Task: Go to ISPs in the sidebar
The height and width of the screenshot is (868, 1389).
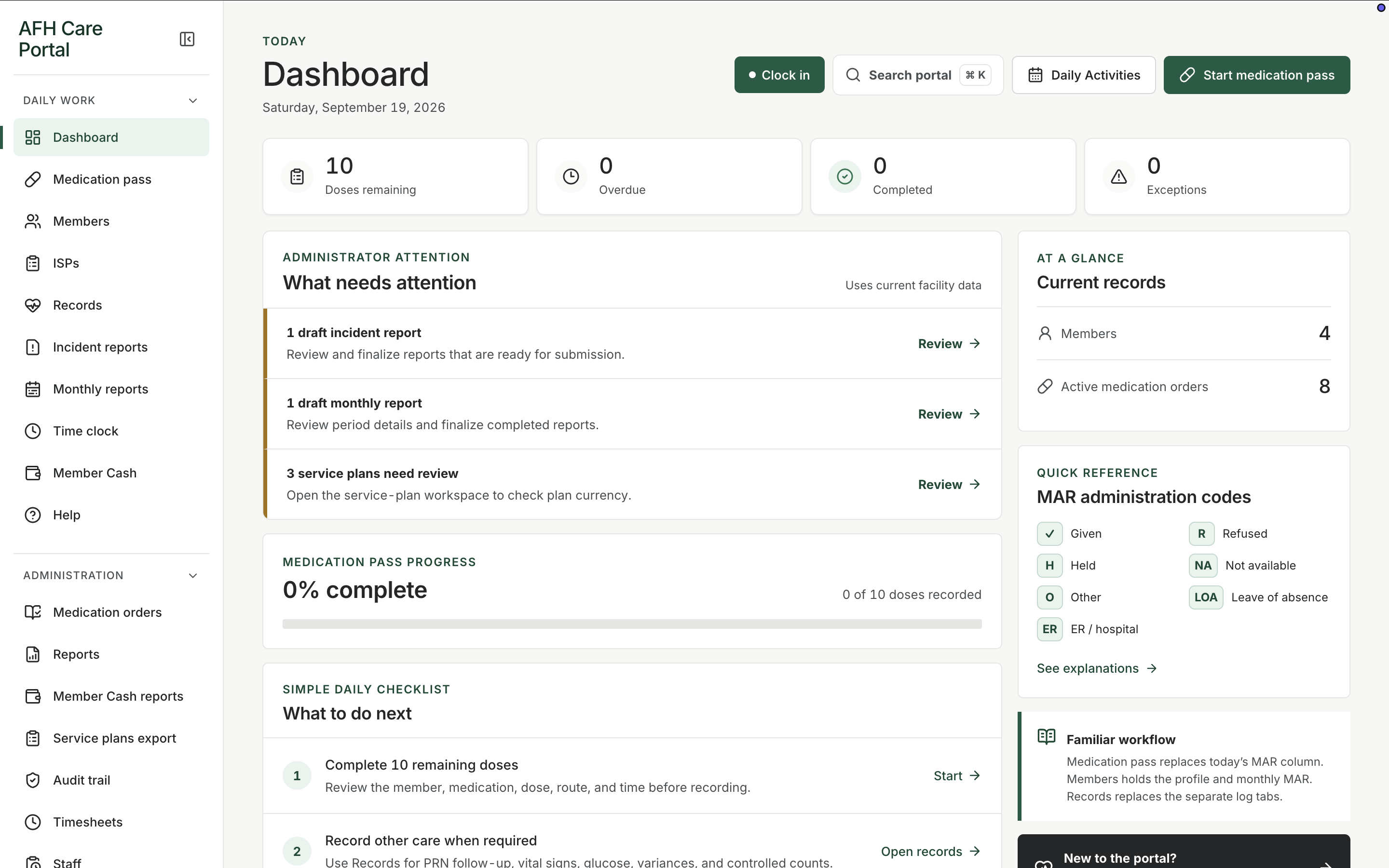Action: tap(111, 263)
